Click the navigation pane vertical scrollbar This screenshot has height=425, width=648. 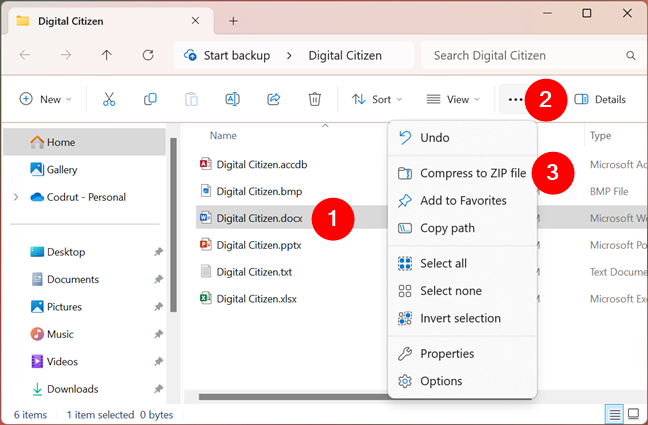(174, 224)
